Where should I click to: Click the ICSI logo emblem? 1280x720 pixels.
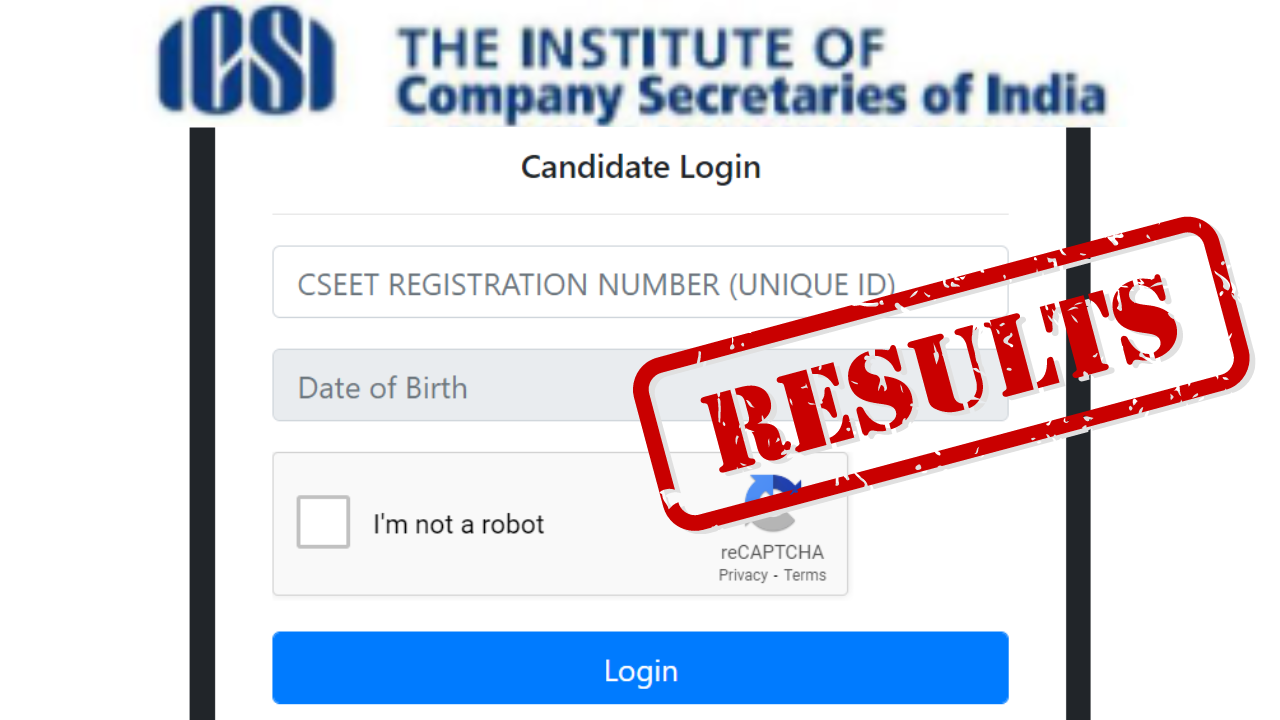click(x=246, y=64)
